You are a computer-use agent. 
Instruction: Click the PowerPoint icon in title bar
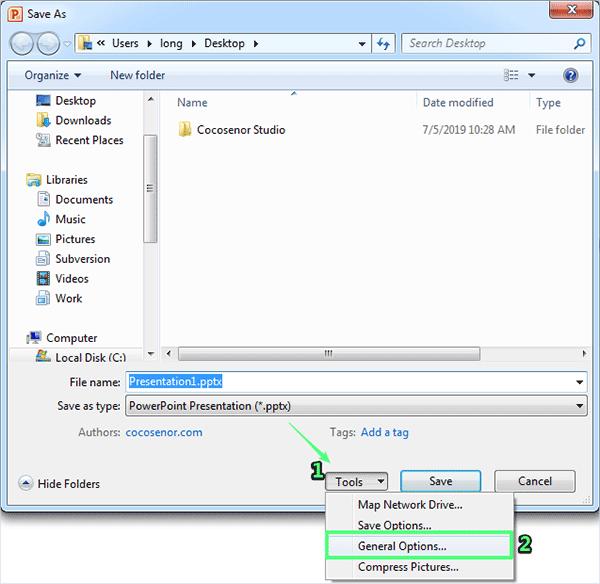(15, 15)
